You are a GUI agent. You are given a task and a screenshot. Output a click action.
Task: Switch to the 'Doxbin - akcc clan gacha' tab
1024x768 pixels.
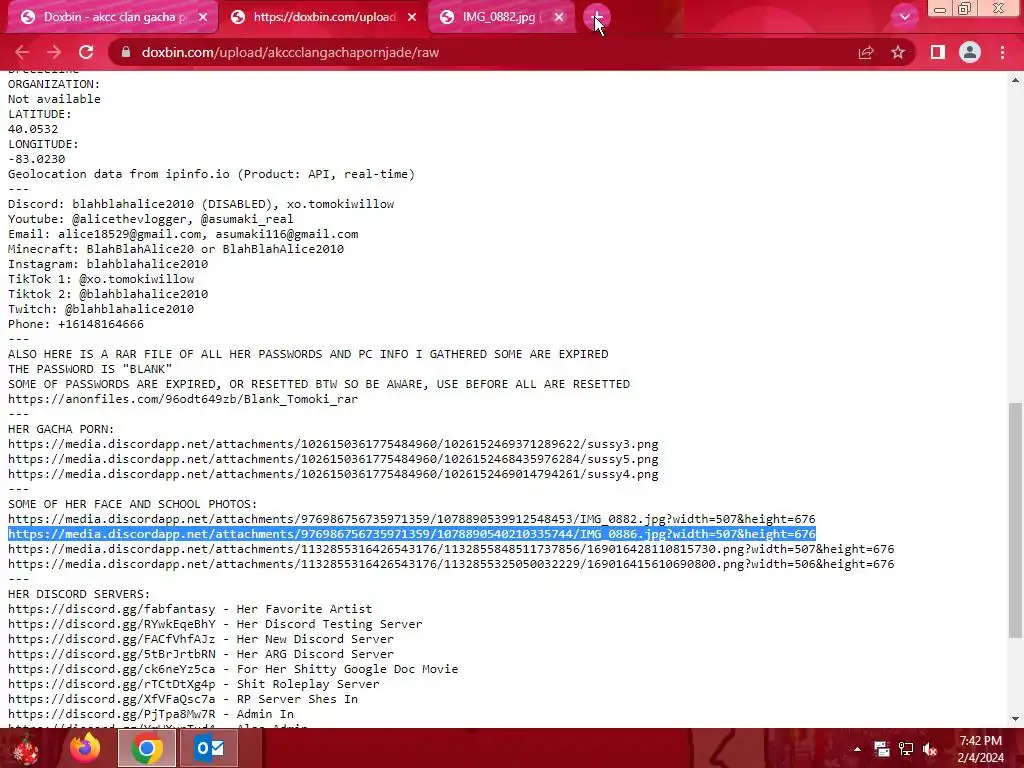tap(112, 17)
